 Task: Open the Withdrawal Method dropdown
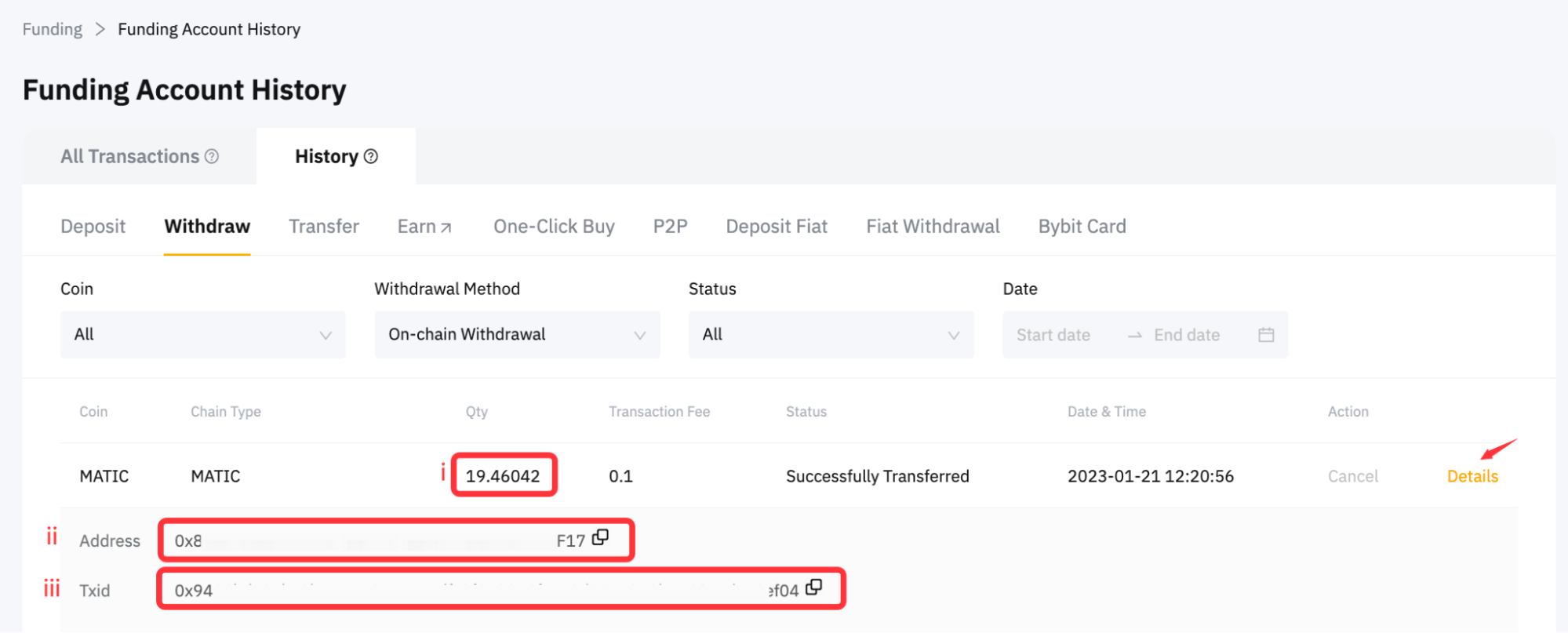pyautogui.click(x=517, y=335)
